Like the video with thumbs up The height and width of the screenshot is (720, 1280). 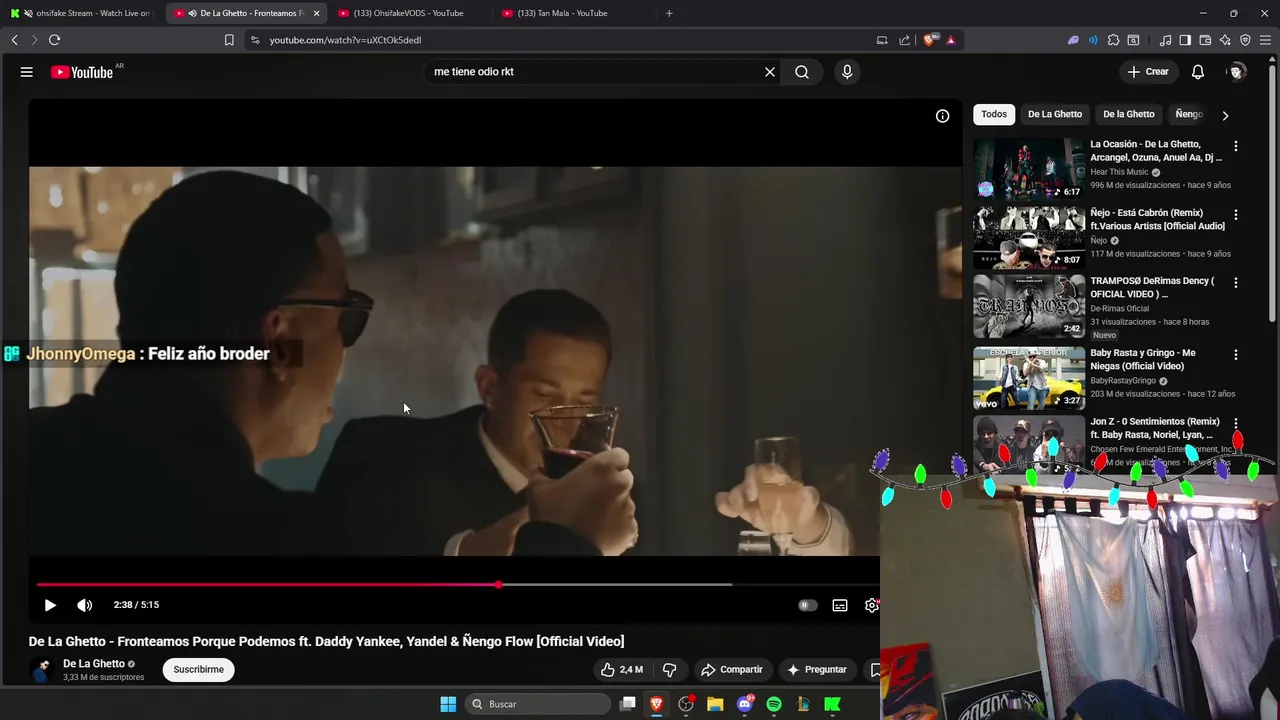point(621,670)
